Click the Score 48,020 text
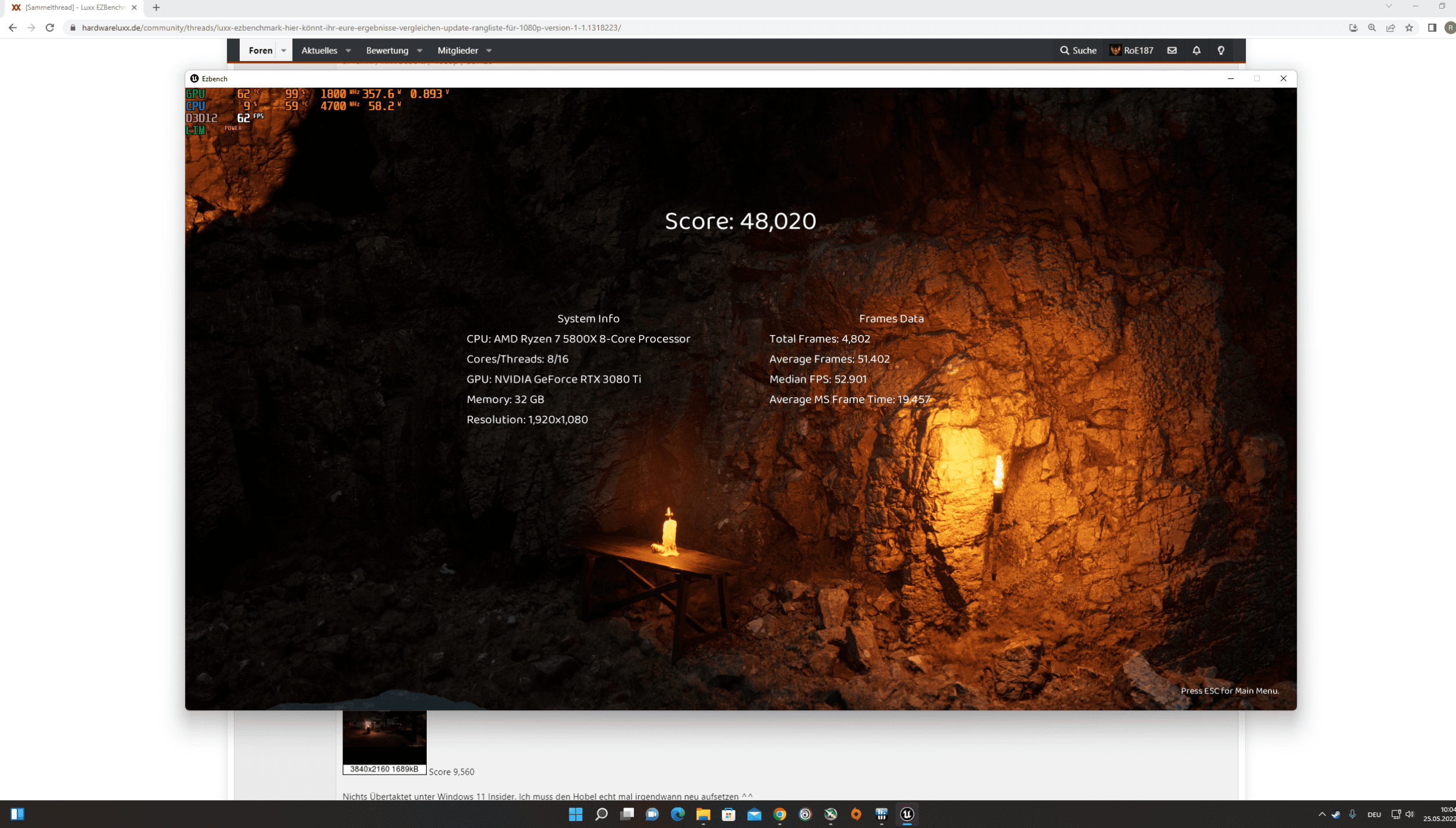 pos(740,221)
